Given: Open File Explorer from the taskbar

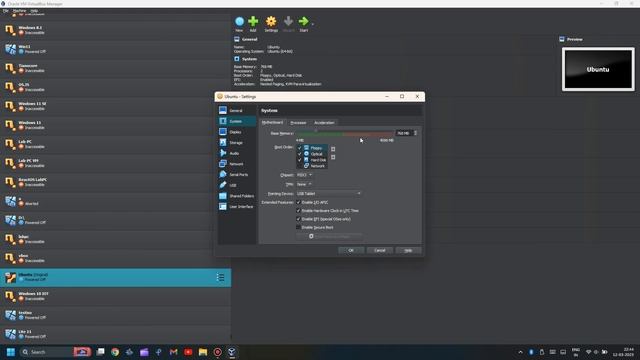Looking at the screenshot, I should [x=203, y=352].
